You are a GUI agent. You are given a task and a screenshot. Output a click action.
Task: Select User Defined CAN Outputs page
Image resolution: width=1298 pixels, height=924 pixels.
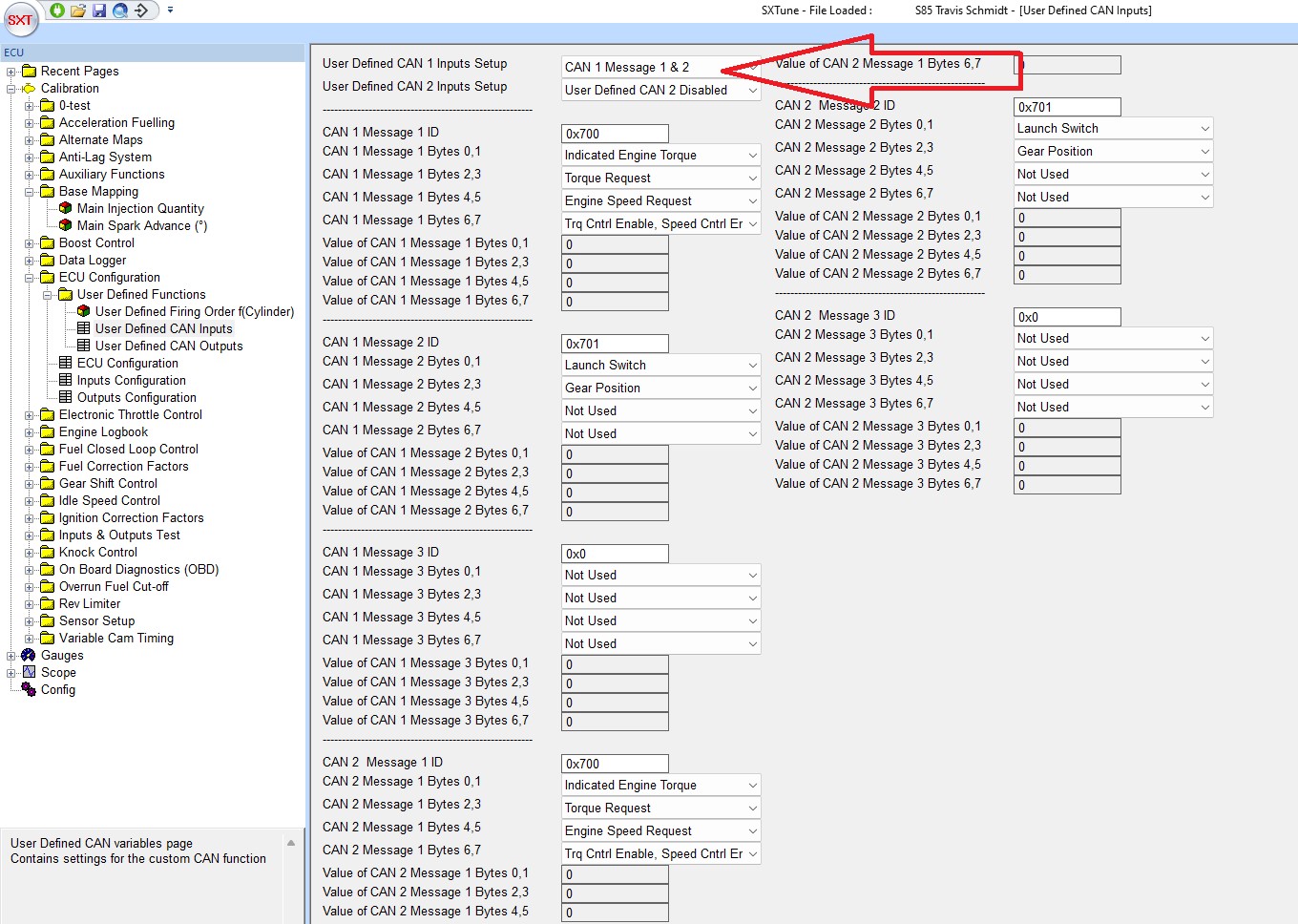pyautogui.click(x=168, y=346)
